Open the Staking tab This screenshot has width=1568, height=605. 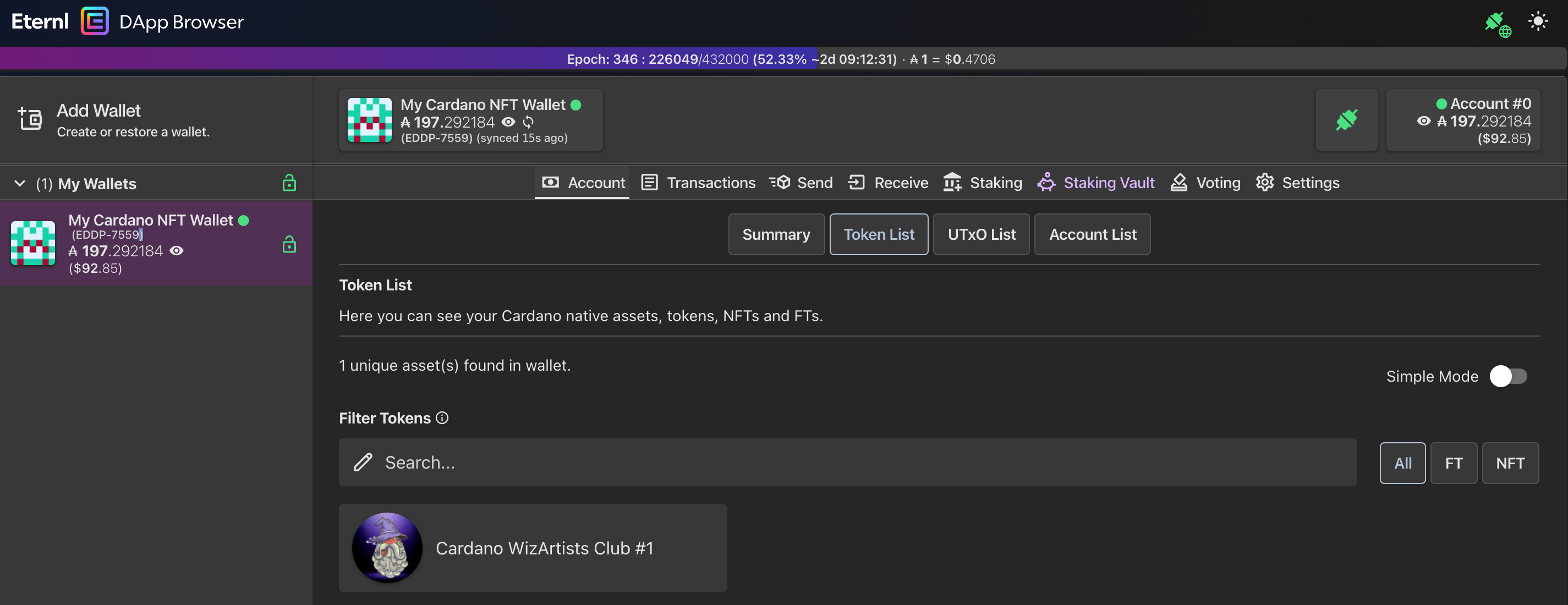(x=983, y=182)
